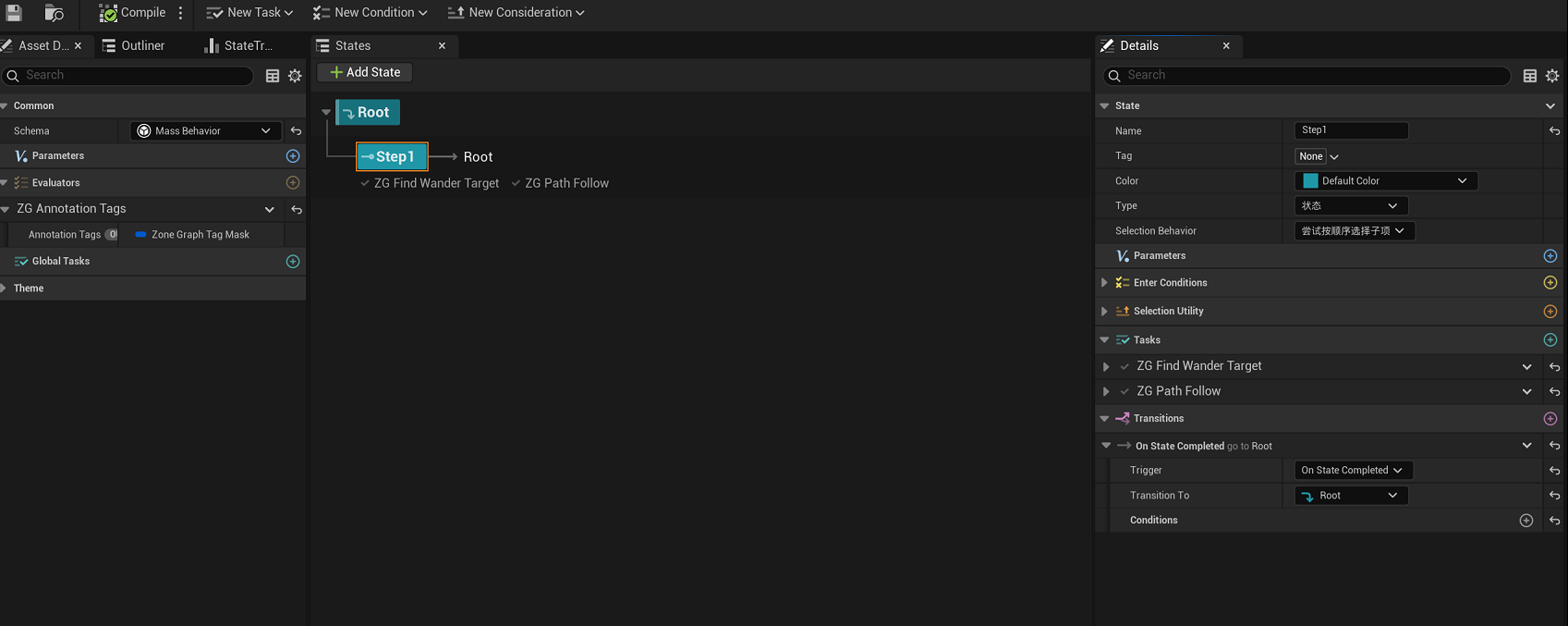Open Trigger On State Completed dropdown
1568x626 pixels.
(x=1353, y=471)
